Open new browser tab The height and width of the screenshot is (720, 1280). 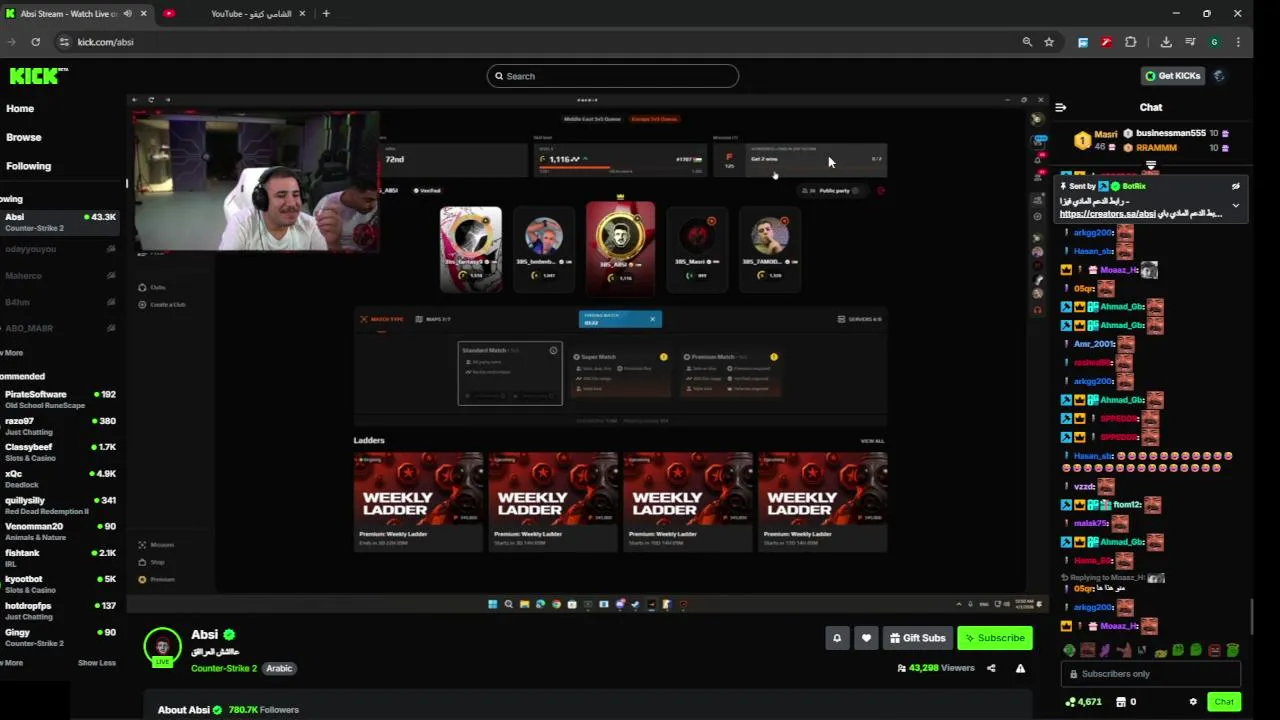click(x=326, y=14)
